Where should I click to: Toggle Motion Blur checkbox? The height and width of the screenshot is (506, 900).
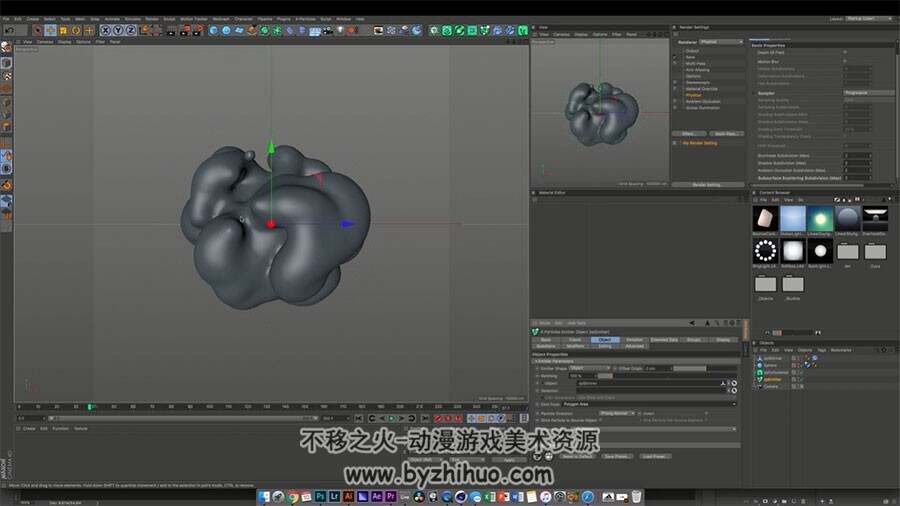click(845, 61)
